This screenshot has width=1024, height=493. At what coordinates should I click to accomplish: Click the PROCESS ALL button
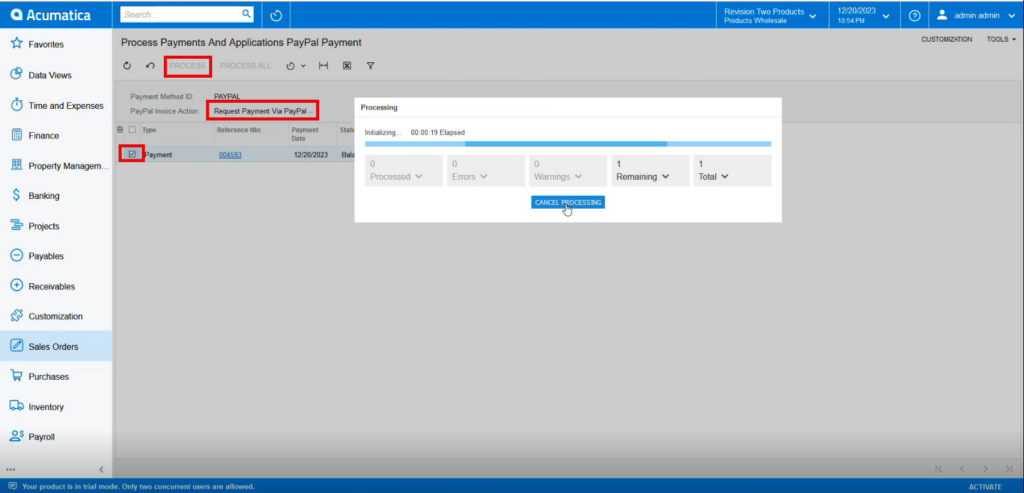point(246,66)
